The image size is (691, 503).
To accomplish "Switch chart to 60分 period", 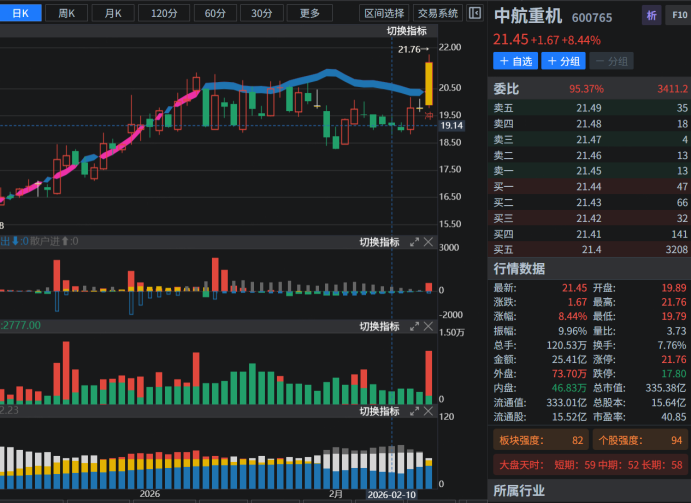I will (214, 13).
